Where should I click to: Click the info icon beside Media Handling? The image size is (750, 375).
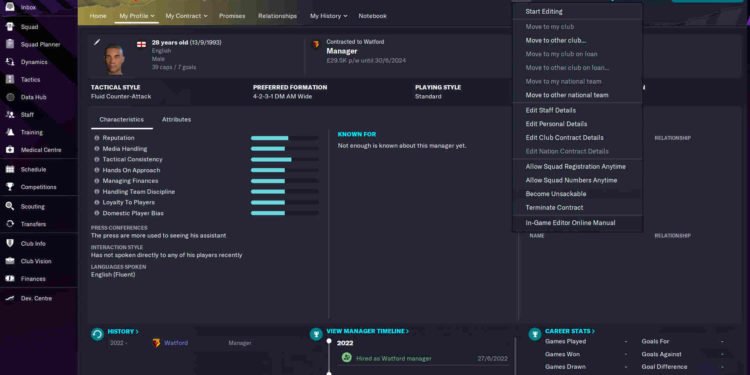click(x=97, y=149)
